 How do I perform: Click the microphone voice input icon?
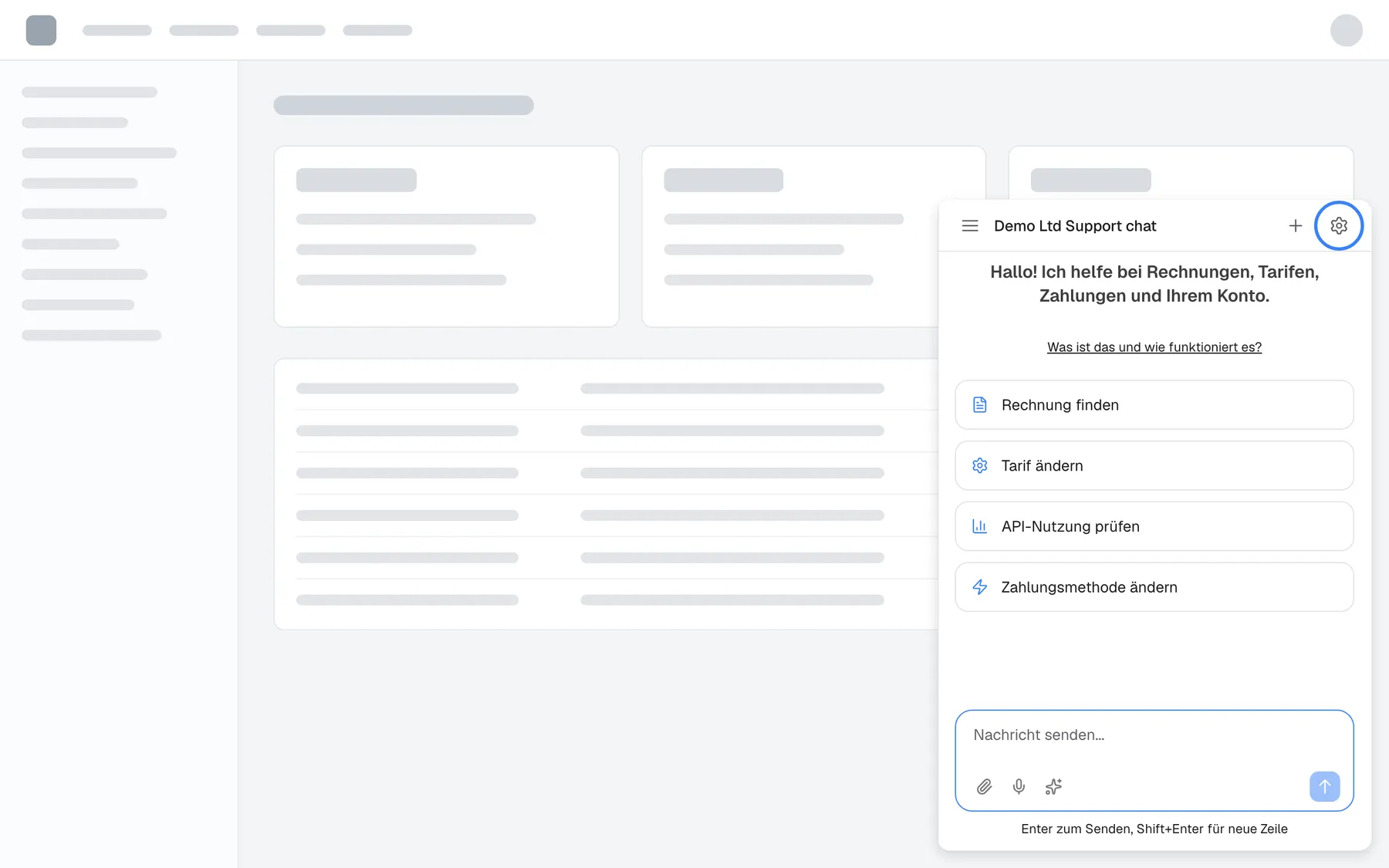(1019, 786)
